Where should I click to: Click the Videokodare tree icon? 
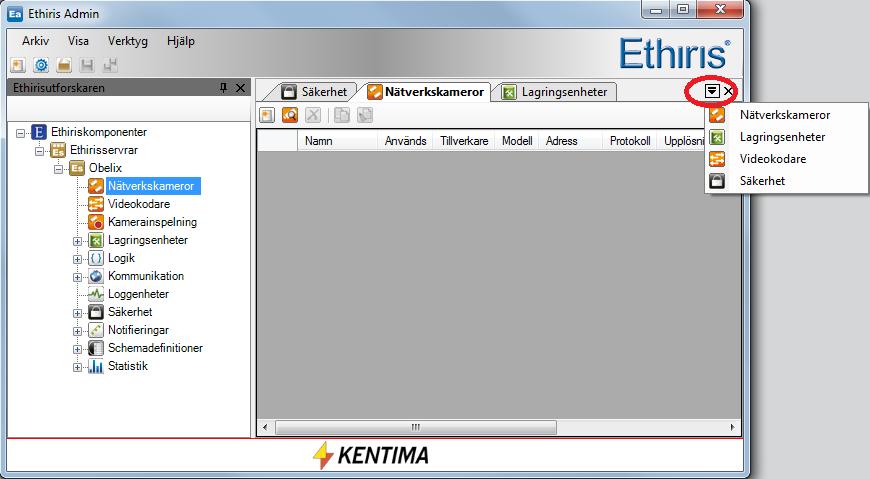96,204
